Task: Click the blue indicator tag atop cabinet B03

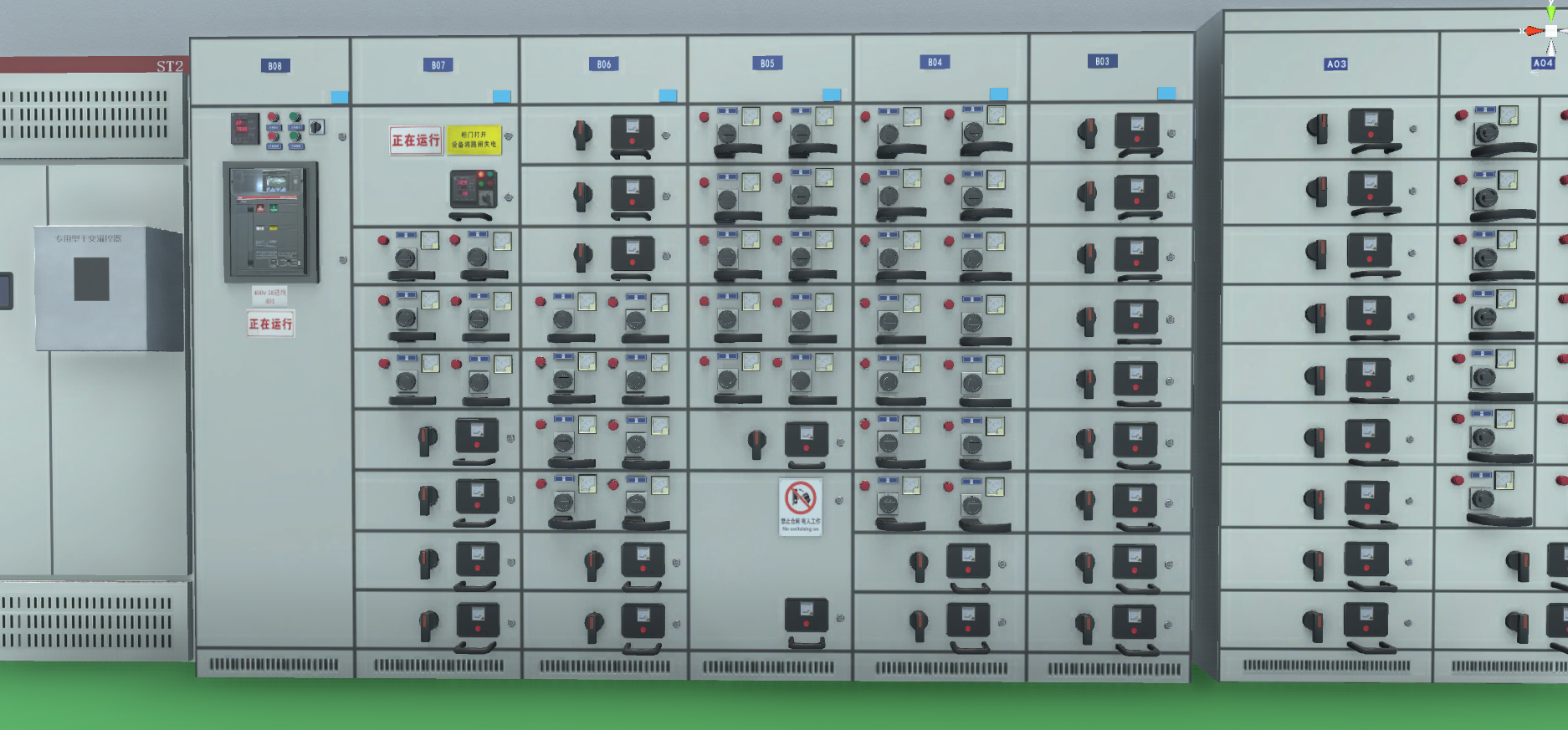Action: pos(1166,94)
